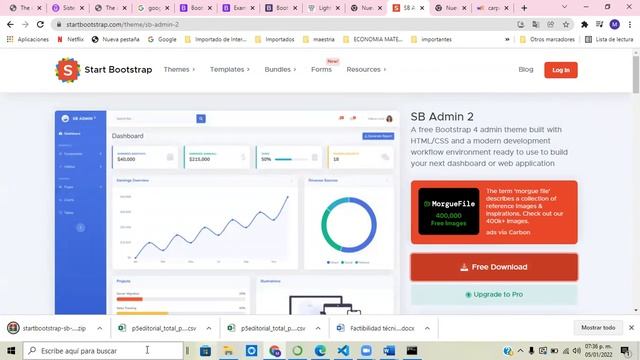The height and width of the screenshot is (360, 640).
Task: Open the Windows Start menu
Action: 11,351
